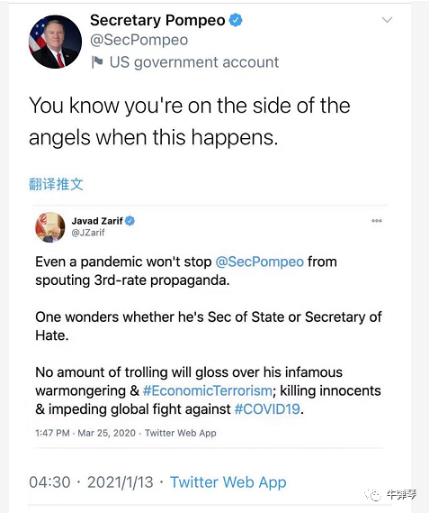Image resolution: width=433 pixels, height=521 pixels.
Task: Click the US government account flag icon
Action: pyautogui.click(x=97, y=62)
